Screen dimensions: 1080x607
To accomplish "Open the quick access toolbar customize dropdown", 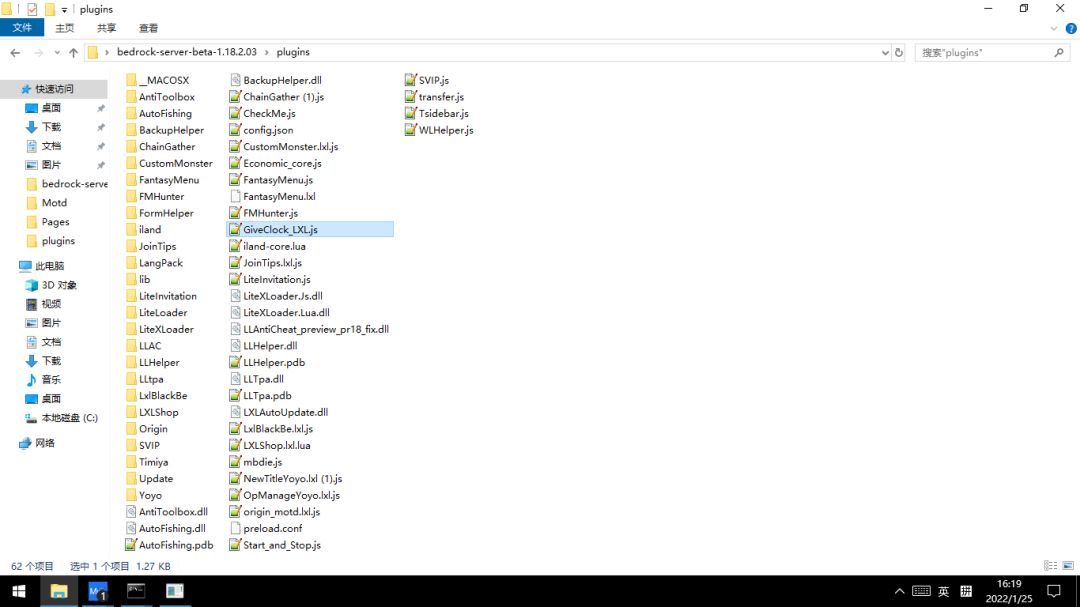I will [64, 10].
